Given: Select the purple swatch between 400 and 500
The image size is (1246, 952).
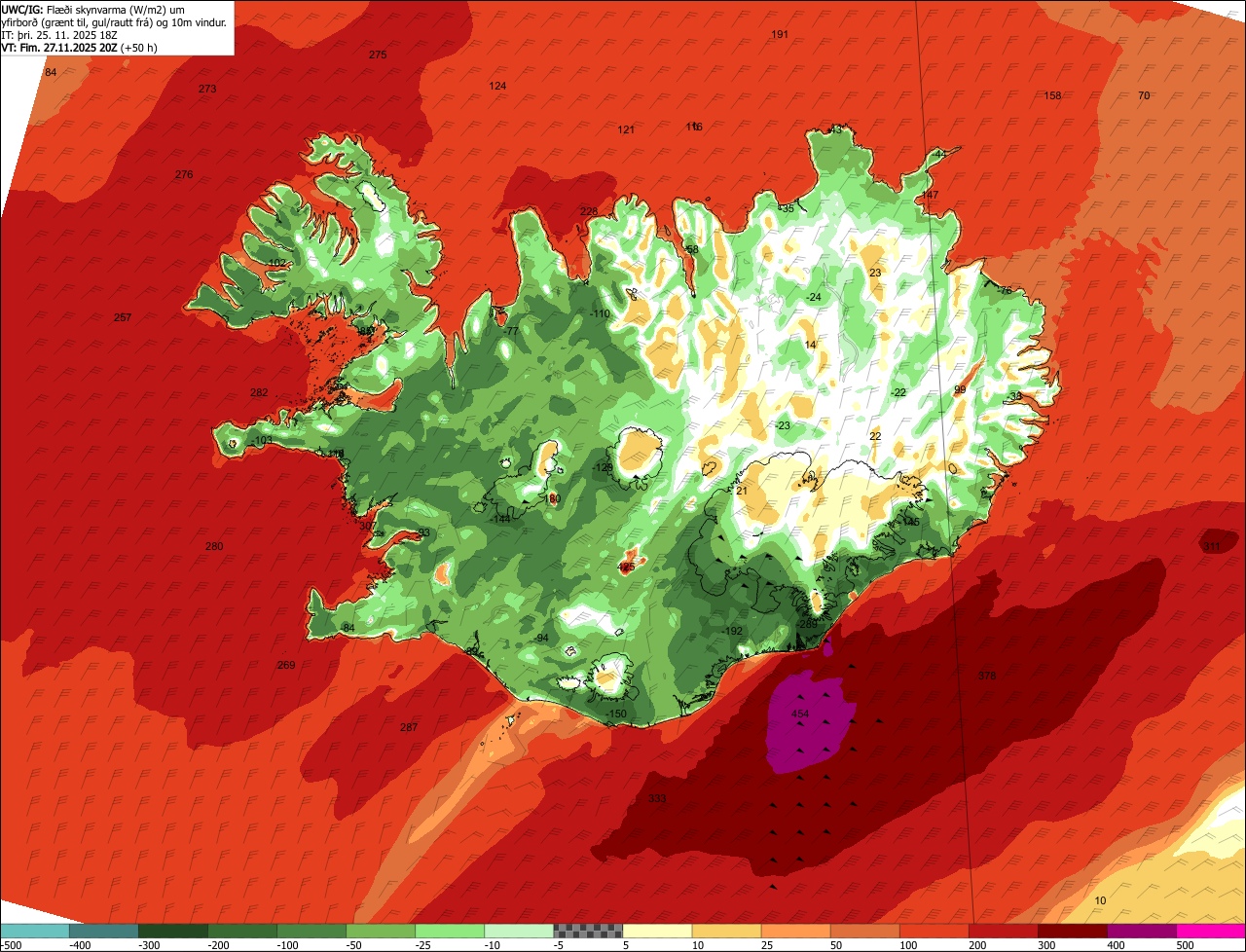Looking at the screenshot, I should [1142, 930].
